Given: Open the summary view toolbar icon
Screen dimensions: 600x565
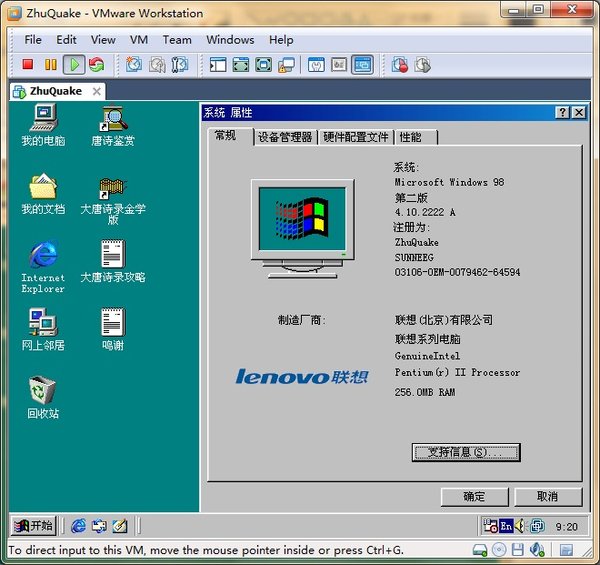Looking at the screenshot, I should (x=316, y=65).
